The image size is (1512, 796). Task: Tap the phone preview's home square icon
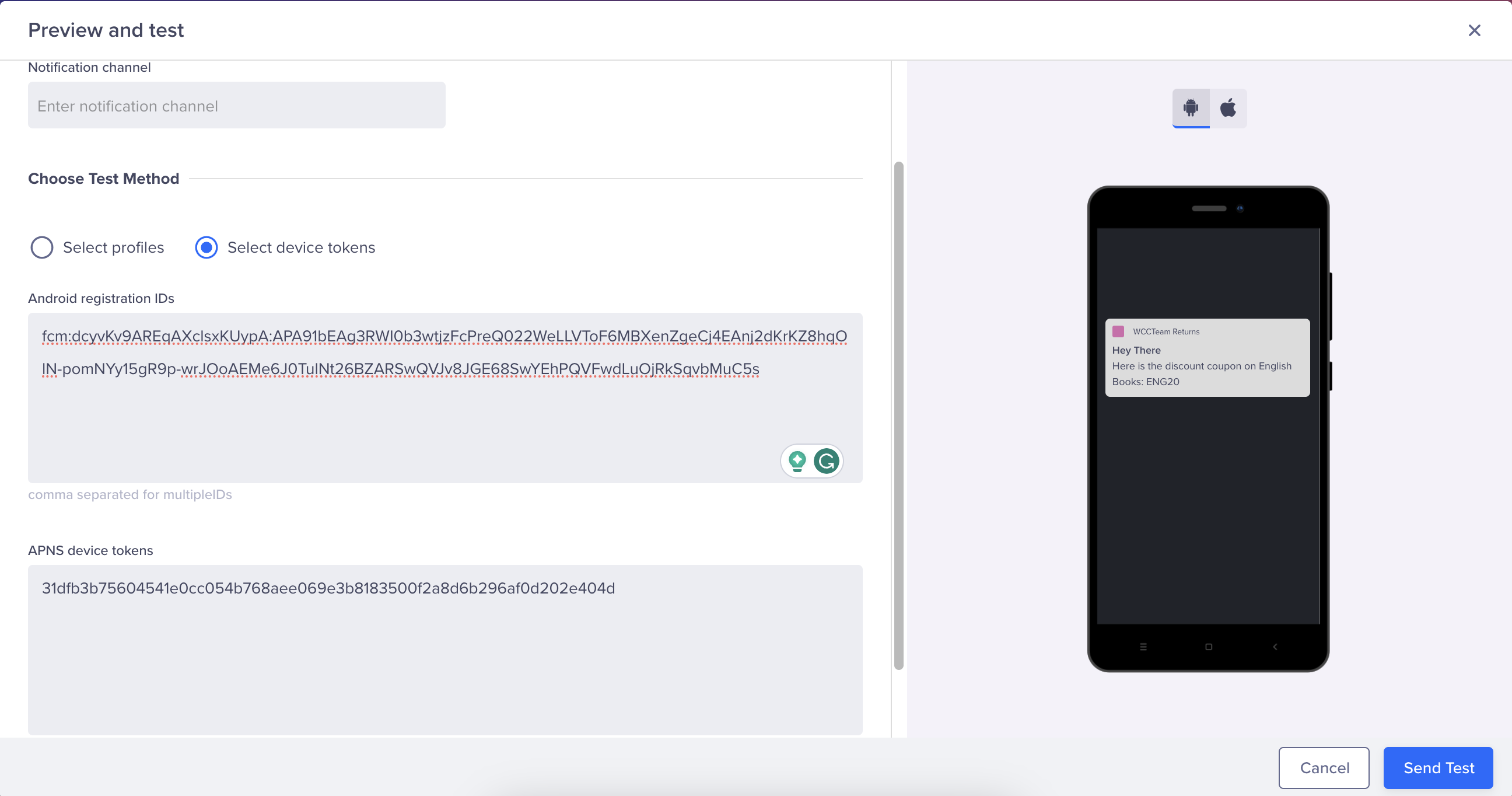pos(1209,647)
